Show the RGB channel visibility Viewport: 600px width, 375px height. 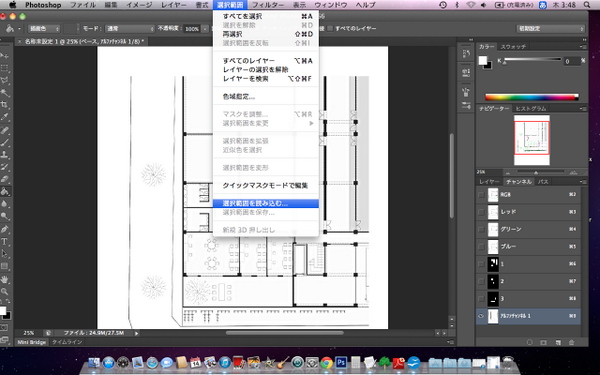click(481, 195)
